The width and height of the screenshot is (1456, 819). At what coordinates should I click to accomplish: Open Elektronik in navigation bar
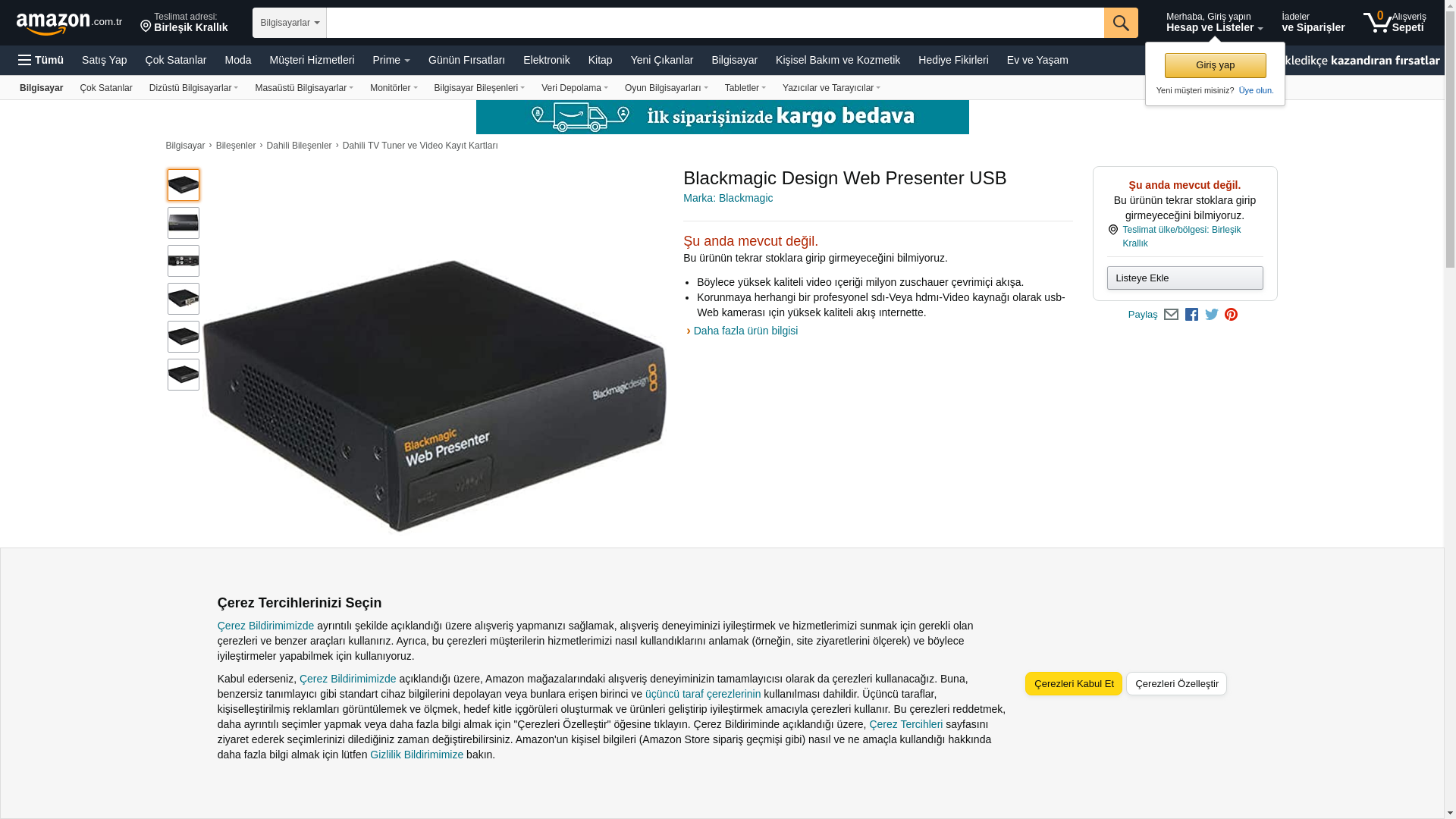click(x=546, y=60)
